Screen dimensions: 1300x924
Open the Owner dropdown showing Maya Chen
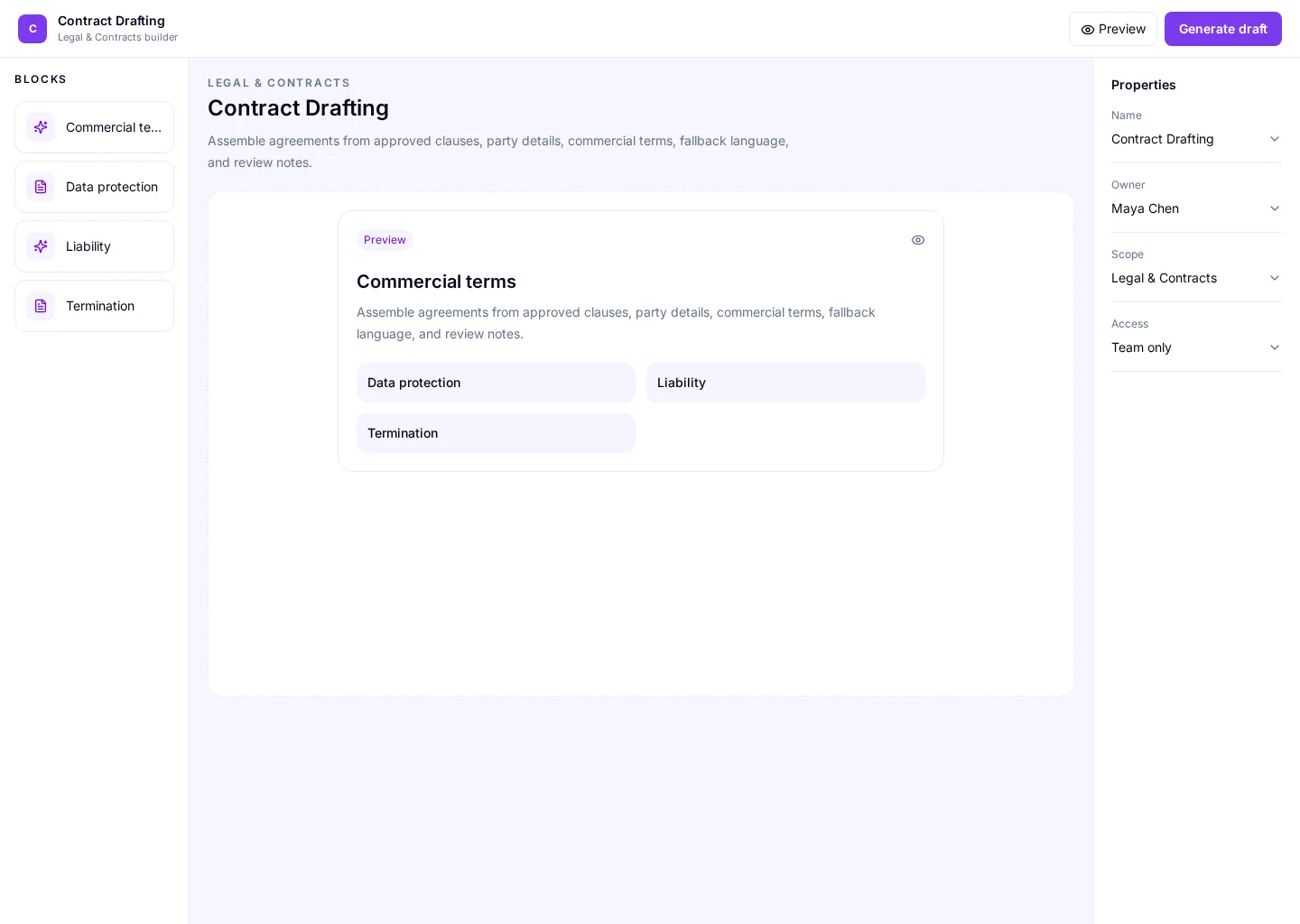(1196, 208)
